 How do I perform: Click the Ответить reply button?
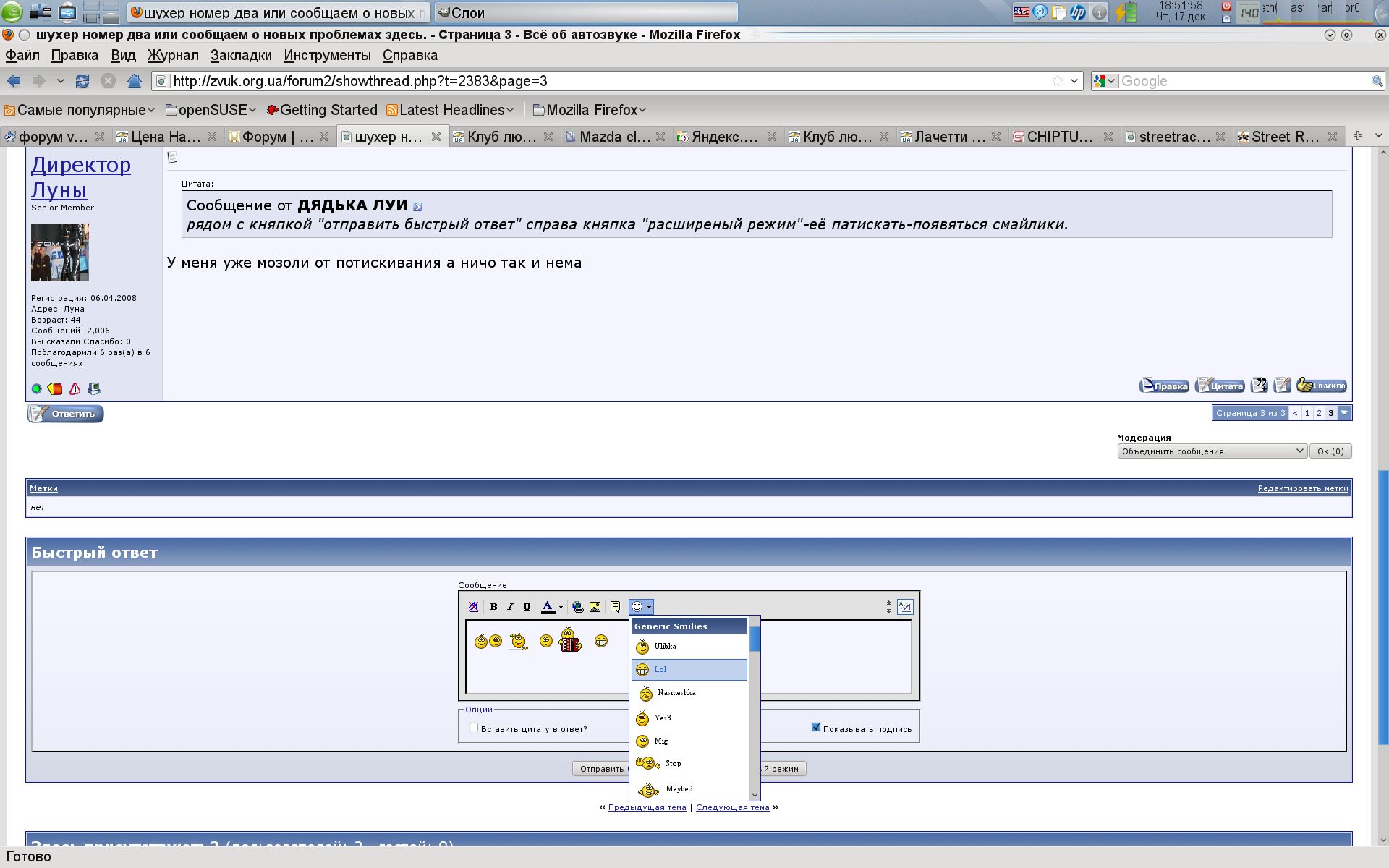pyautogui.click(x=66, y=414)
